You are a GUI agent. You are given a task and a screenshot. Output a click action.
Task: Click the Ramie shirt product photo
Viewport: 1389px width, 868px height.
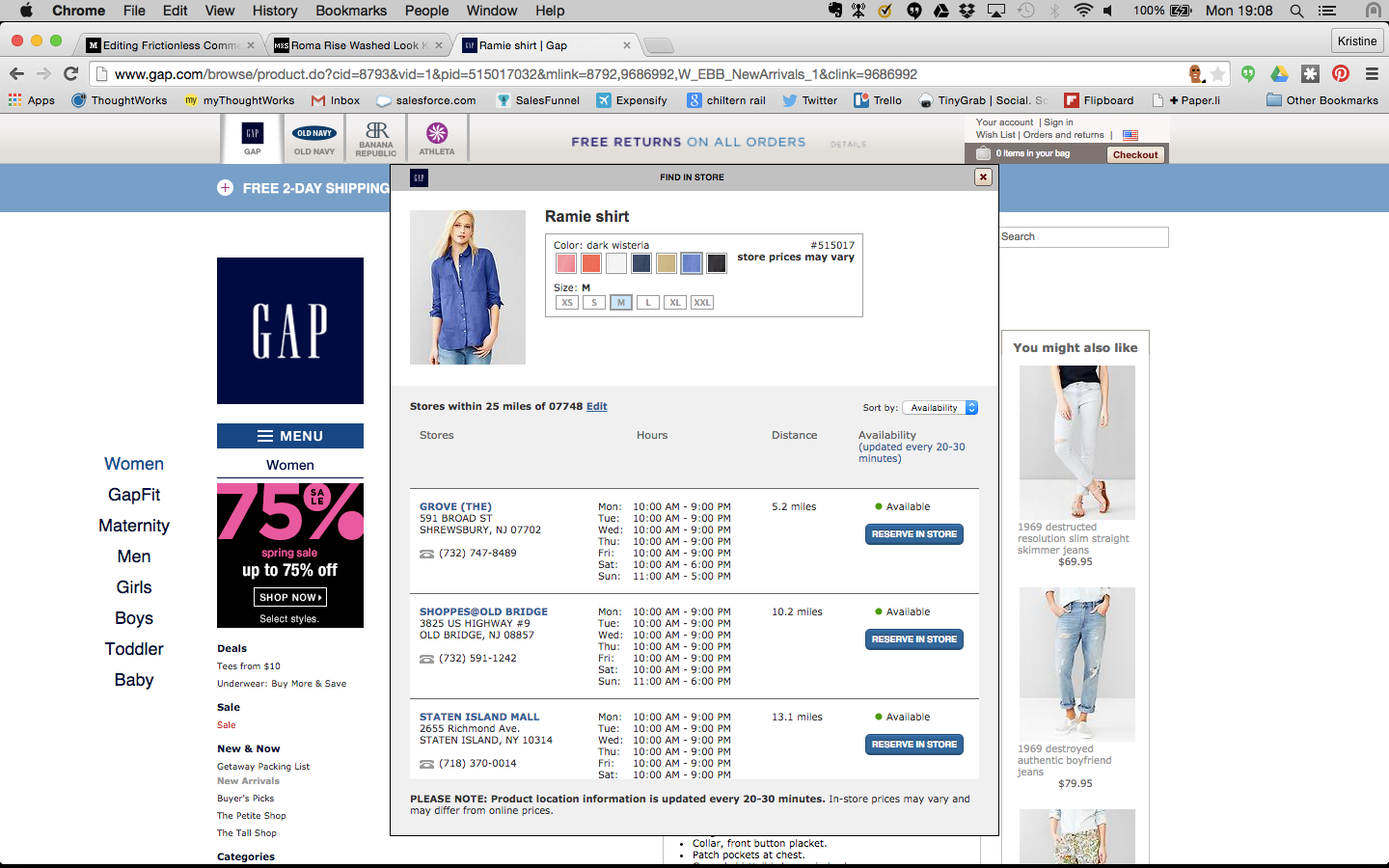click(468, 287)
